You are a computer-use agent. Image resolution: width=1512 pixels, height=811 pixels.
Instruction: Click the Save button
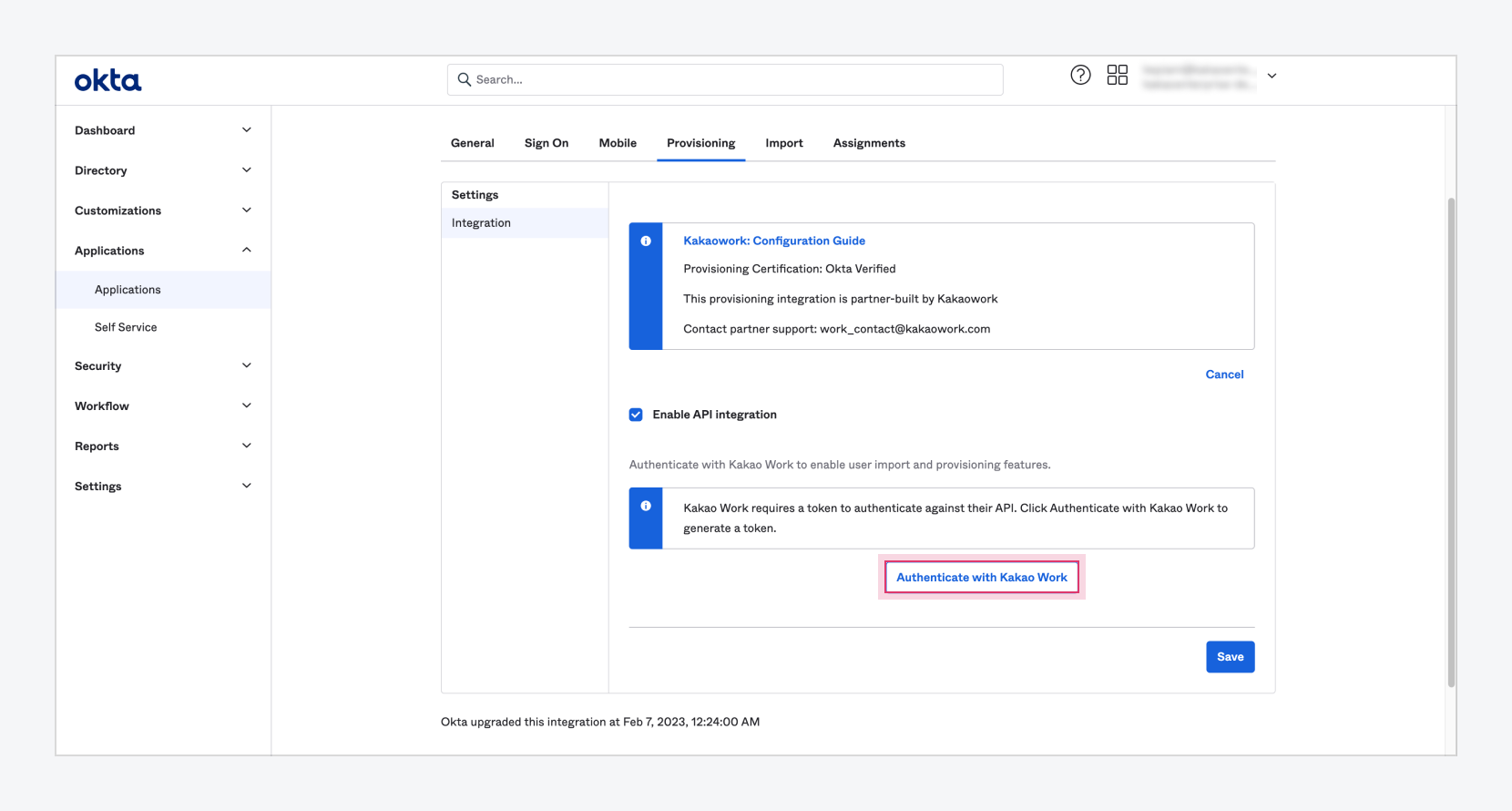point(1231,657)
